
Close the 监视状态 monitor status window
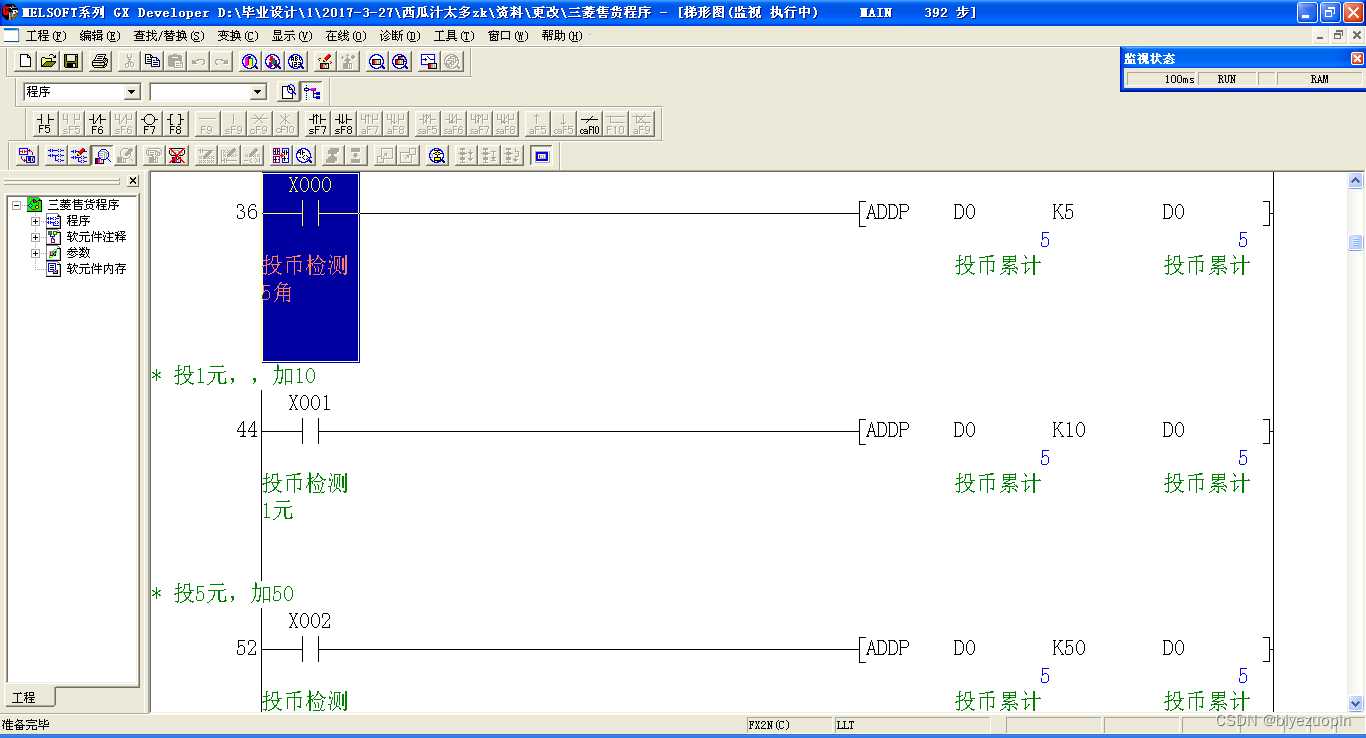pos(1356,59)
